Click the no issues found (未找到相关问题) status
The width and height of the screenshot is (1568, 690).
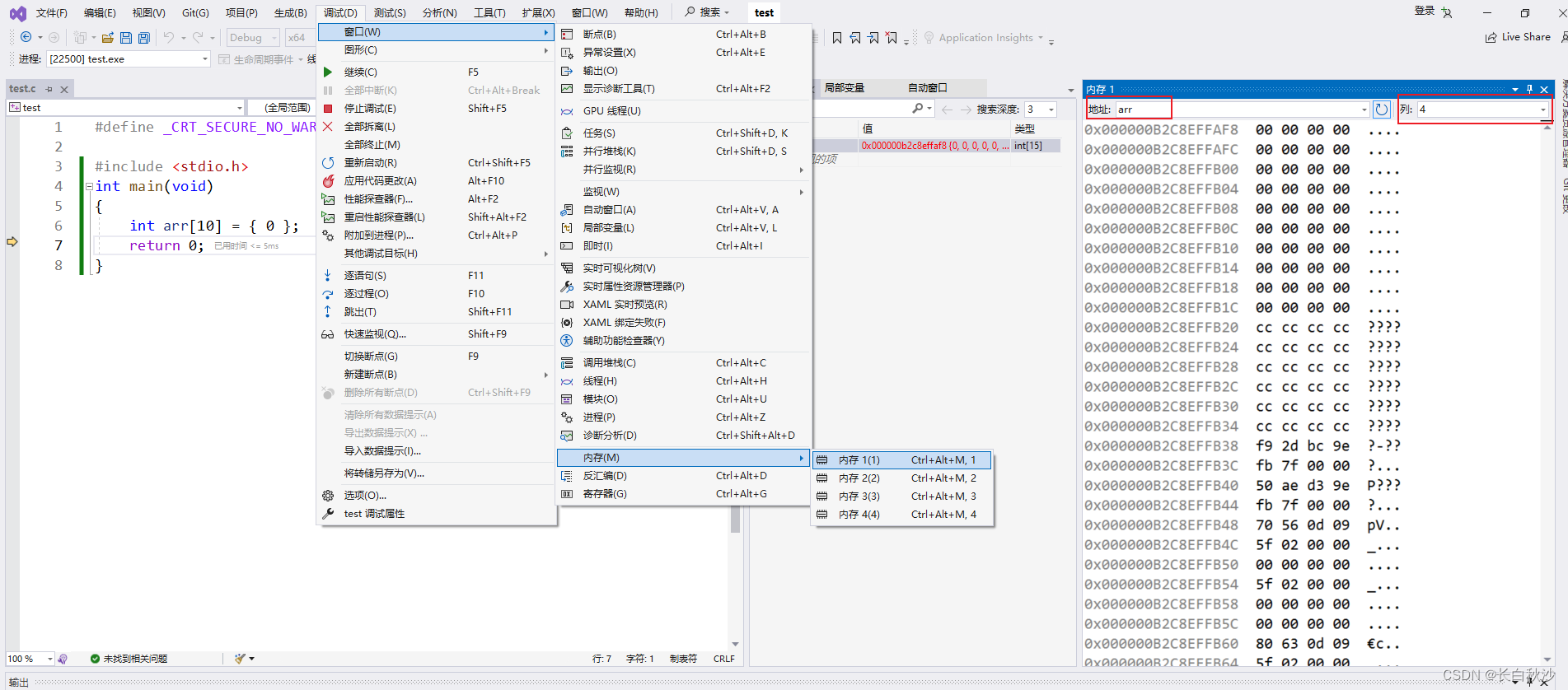(x=129, y=659)
